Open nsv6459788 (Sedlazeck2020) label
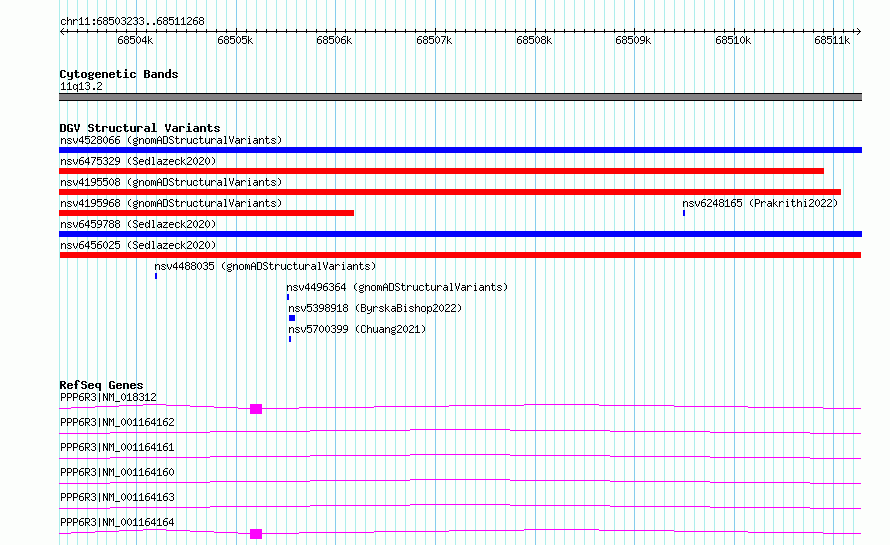890x545 pixels. [x=138, y=224]
